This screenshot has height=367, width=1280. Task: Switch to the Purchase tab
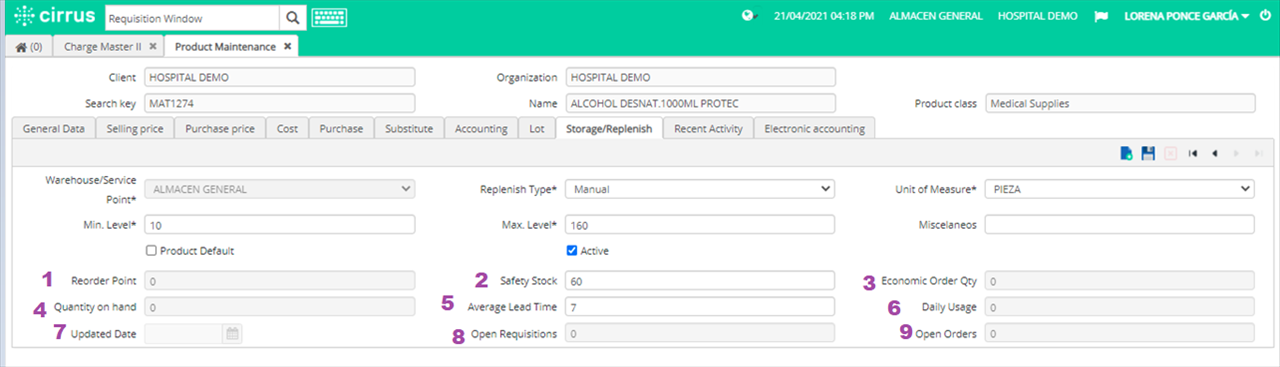click(x=342, y=128)
